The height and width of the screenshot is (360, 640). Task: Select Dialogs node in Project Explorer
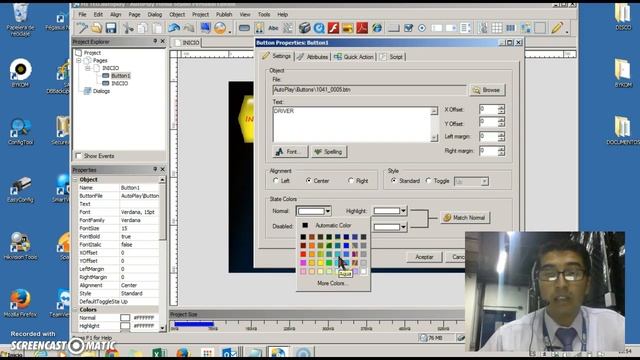click(101, 91)
